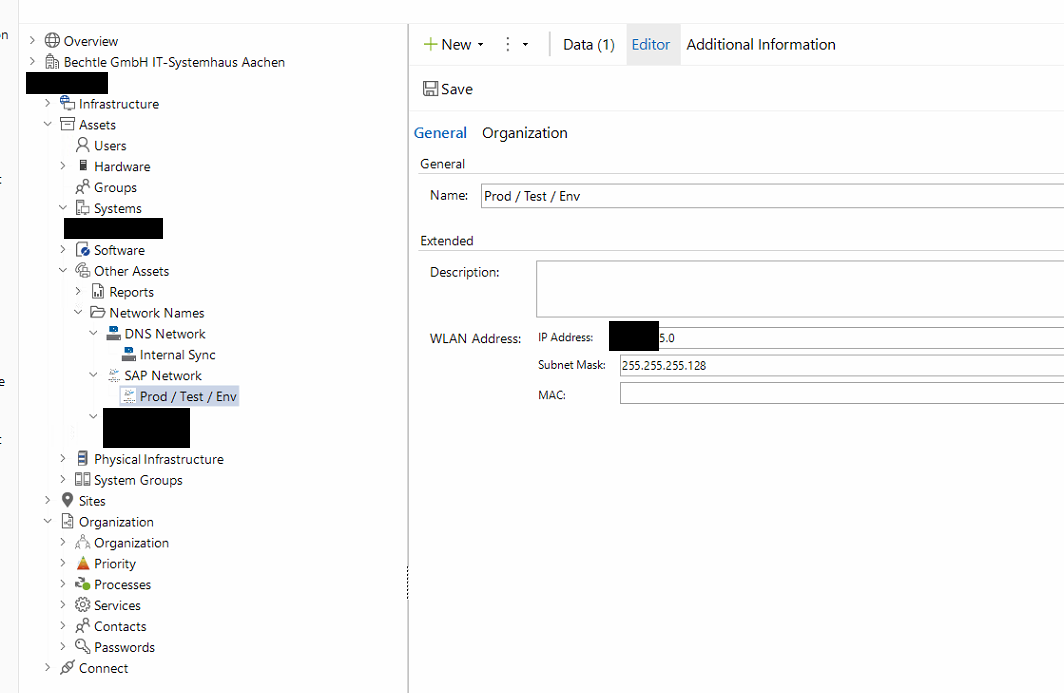Screen dimensions: 1064x693
Task: Click the Connect plug icon
Action: (x=68, y=668)
